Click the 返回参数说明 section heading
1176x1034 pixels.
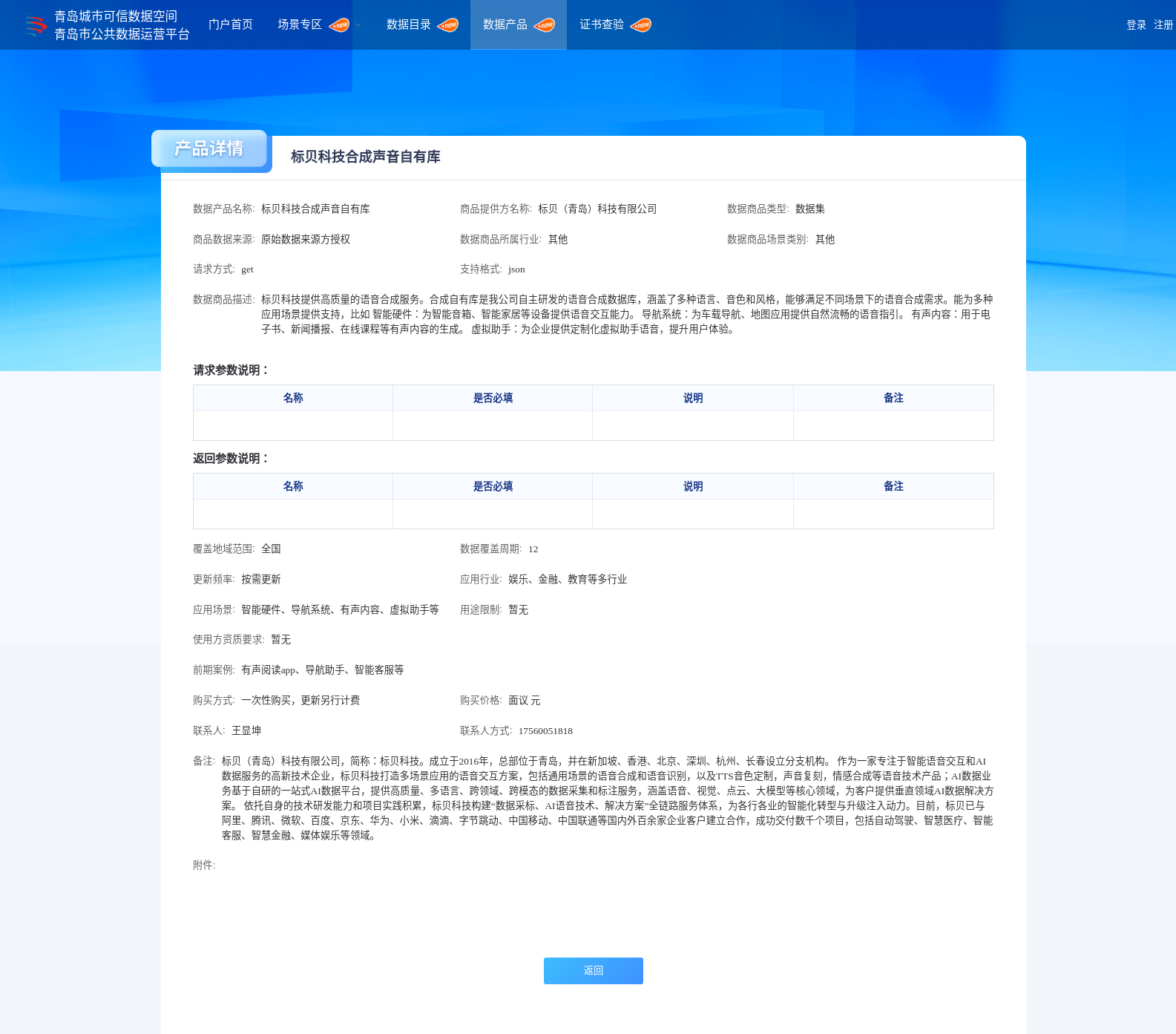coord(231,459)
